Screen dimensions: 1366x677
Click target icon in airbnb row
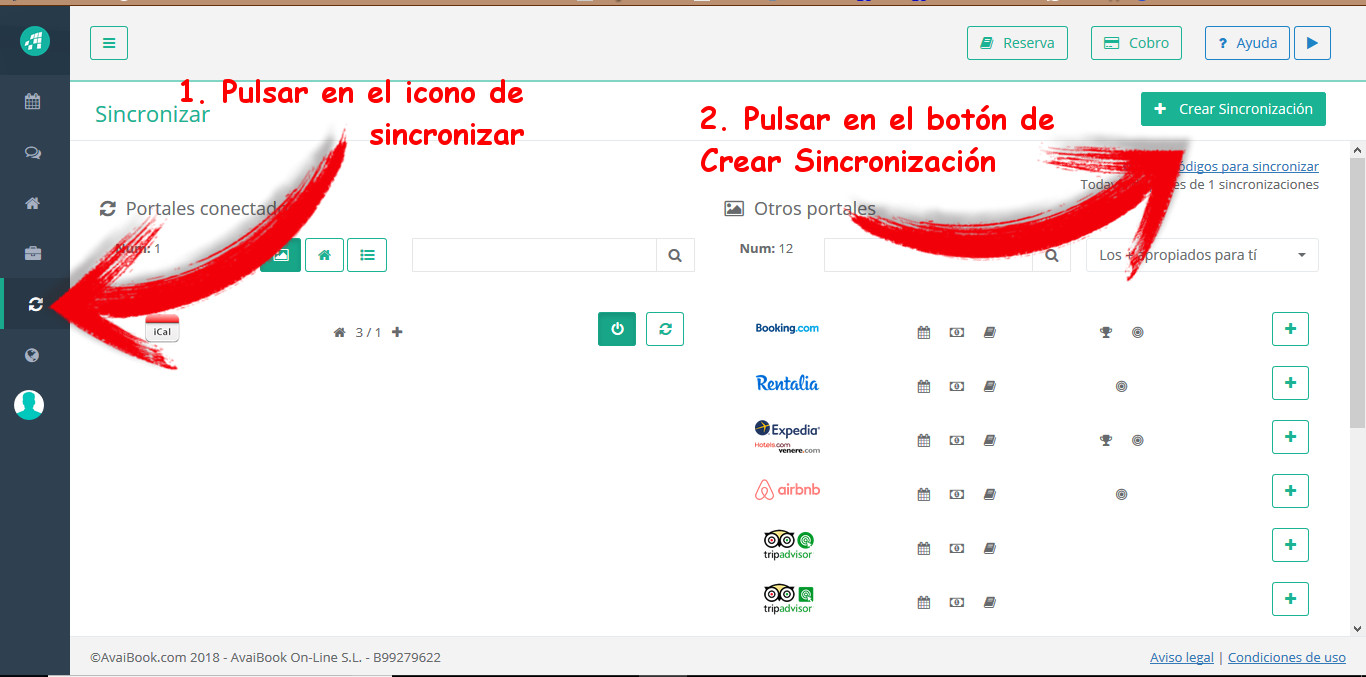(1121, 494)
